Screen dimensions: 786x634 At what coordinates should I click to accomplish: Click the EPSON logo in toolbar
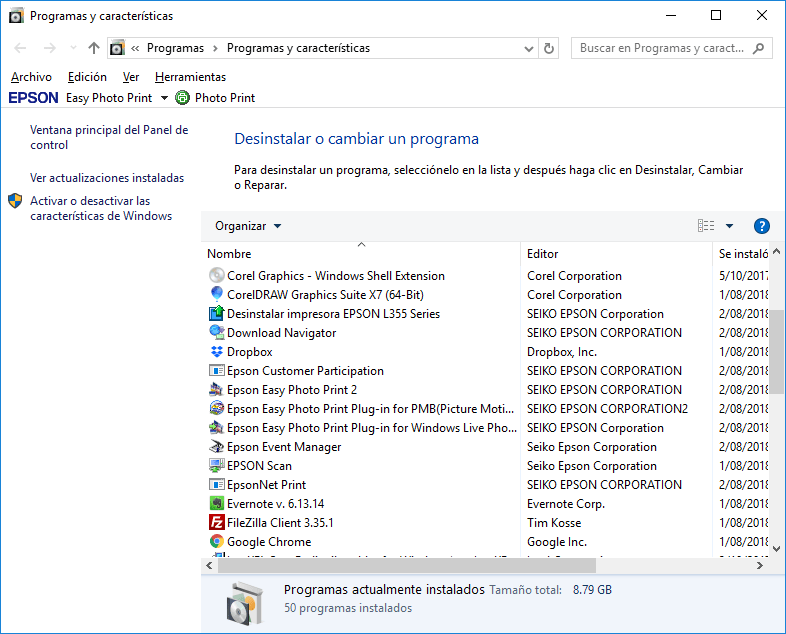[x=34, y=98]
